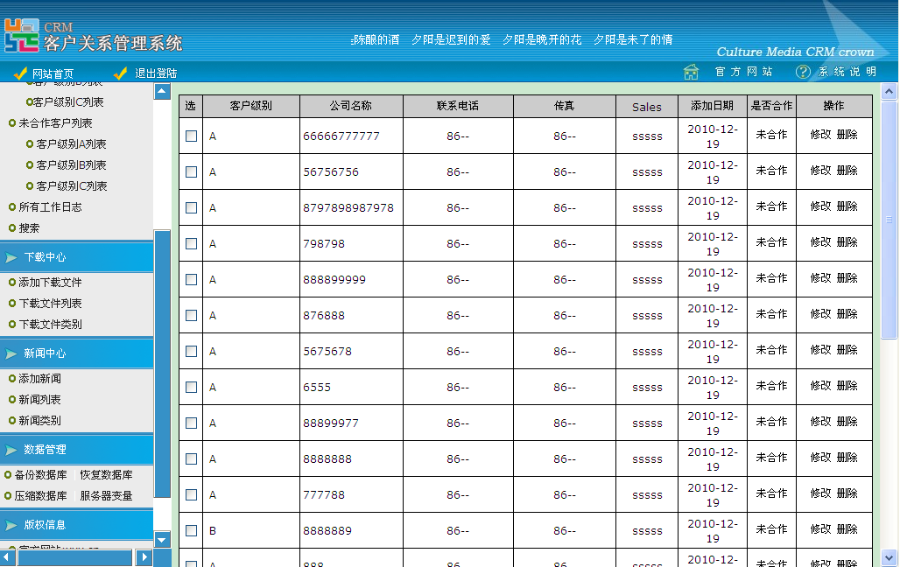Click the house icon for 官方网站
The width and height of the screenshot is (900, 567).
click(691, 72)
